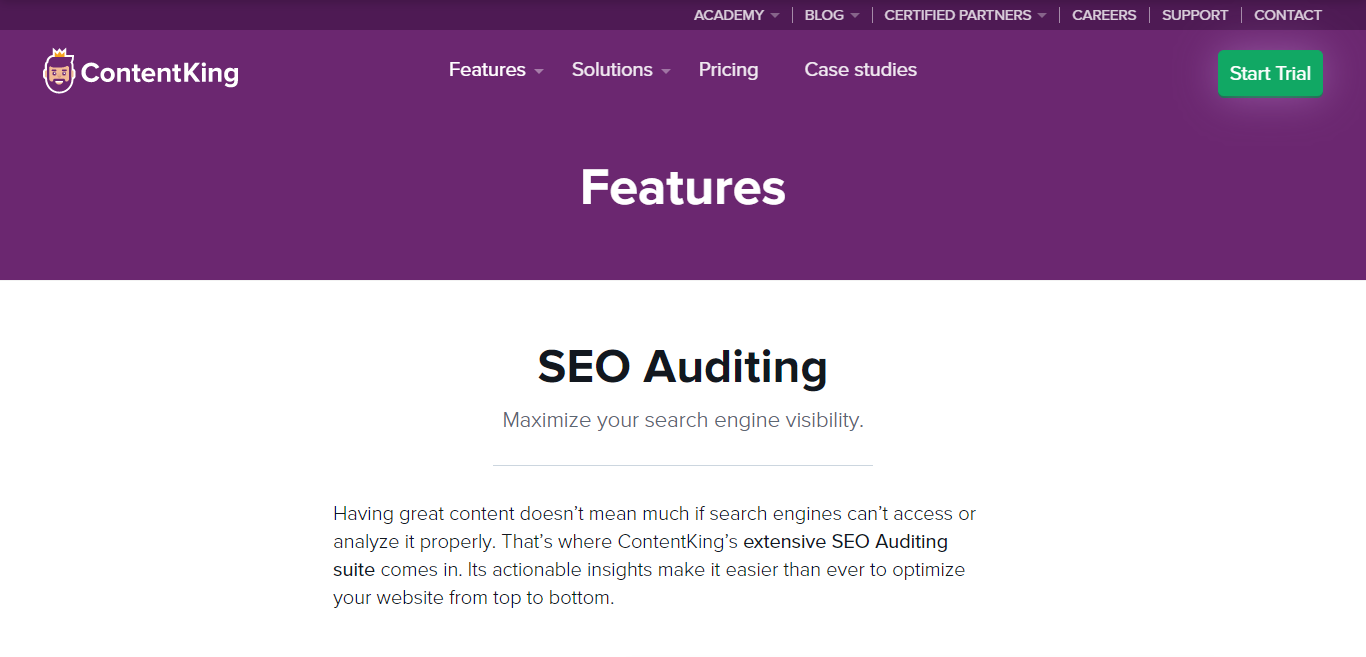Visit the Support link
Viewport: 1366px width, 657px height.
(x=1195, y=15)
